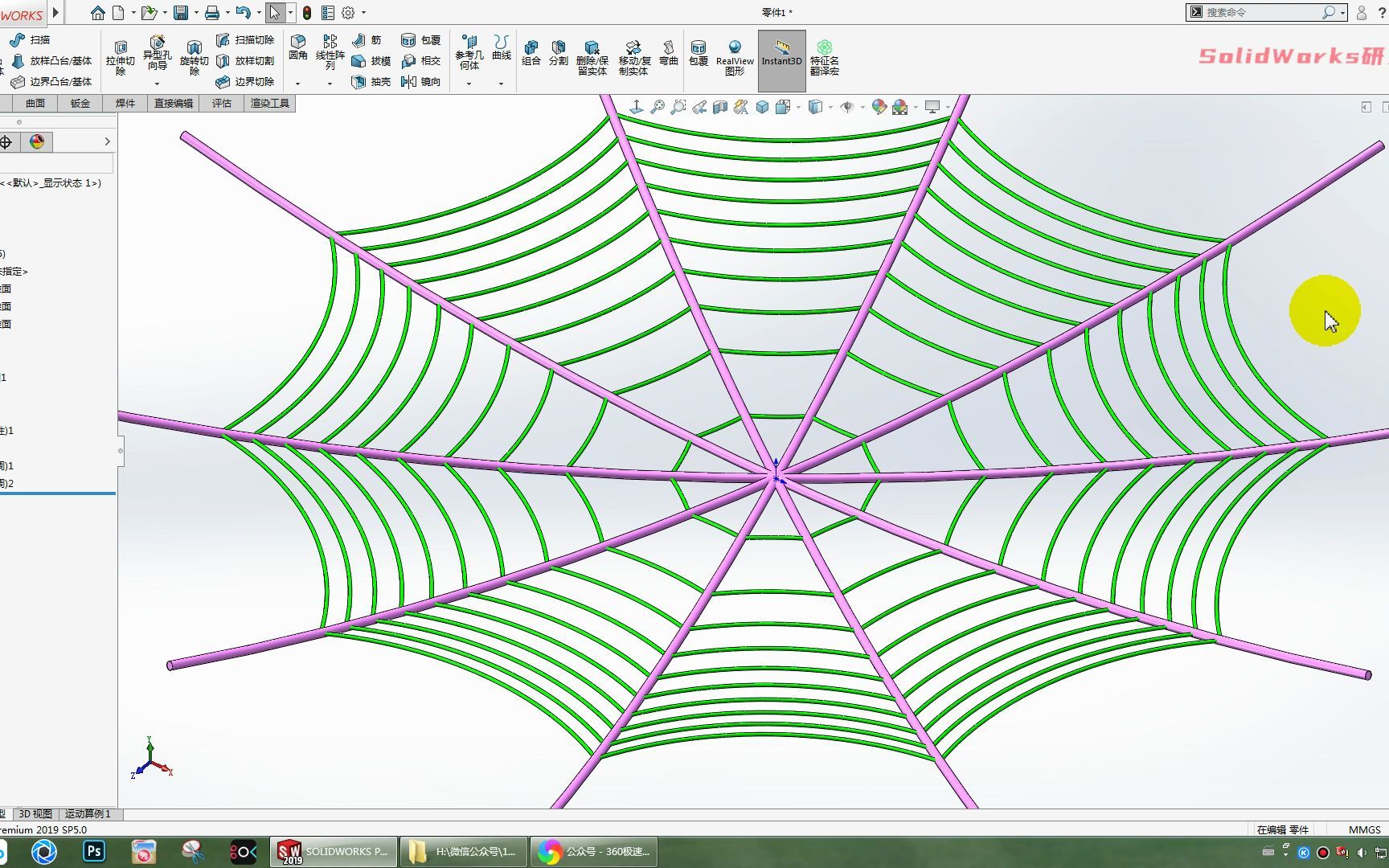The height and width of the screenshot is (868, 1389).
Task: Click the Print icon
Action: pyautogui.click(x=212, y=13)
